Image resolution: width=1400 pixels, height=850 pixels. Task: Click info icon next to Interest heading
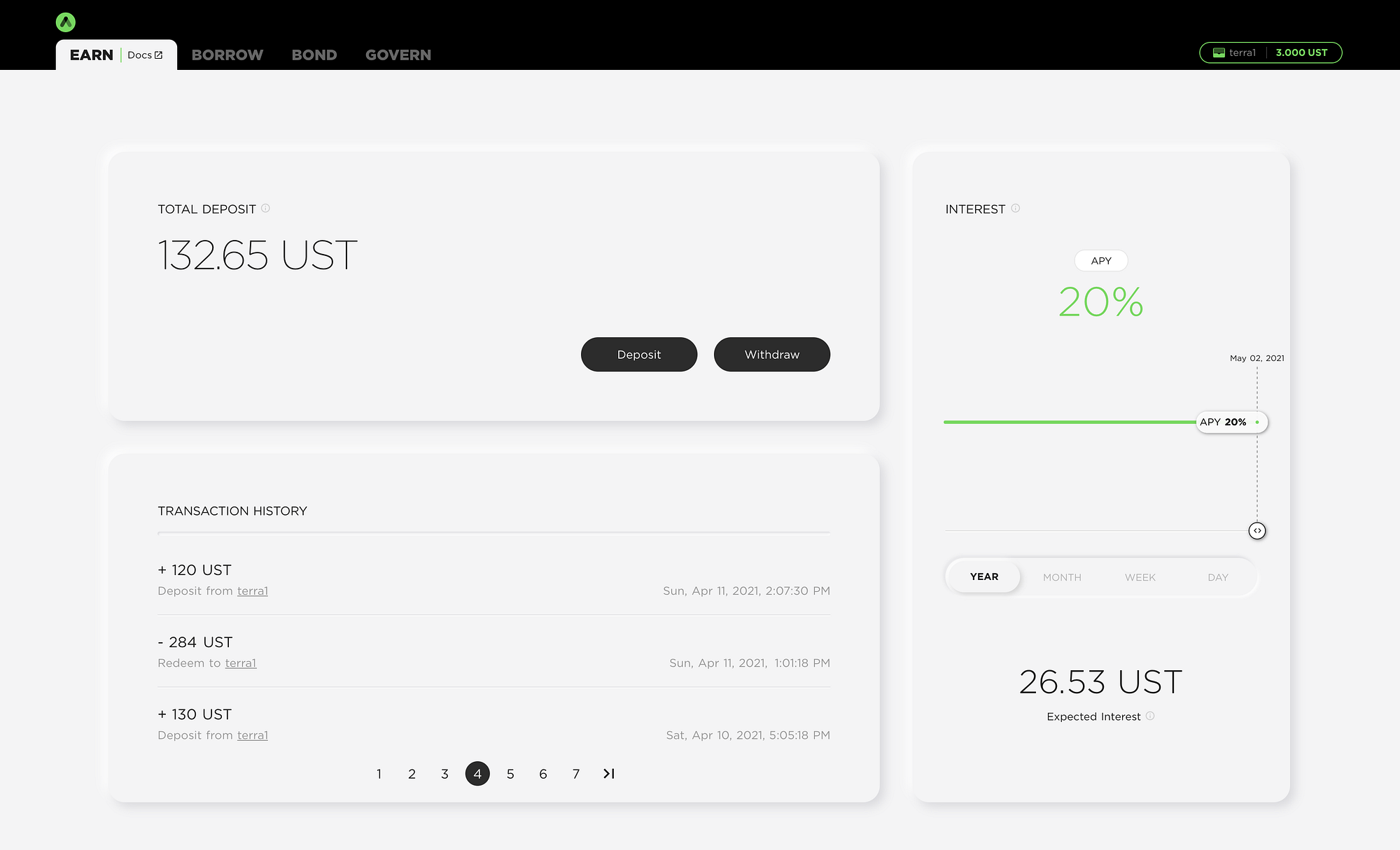pyautogui.click(x=1015, y=208)
